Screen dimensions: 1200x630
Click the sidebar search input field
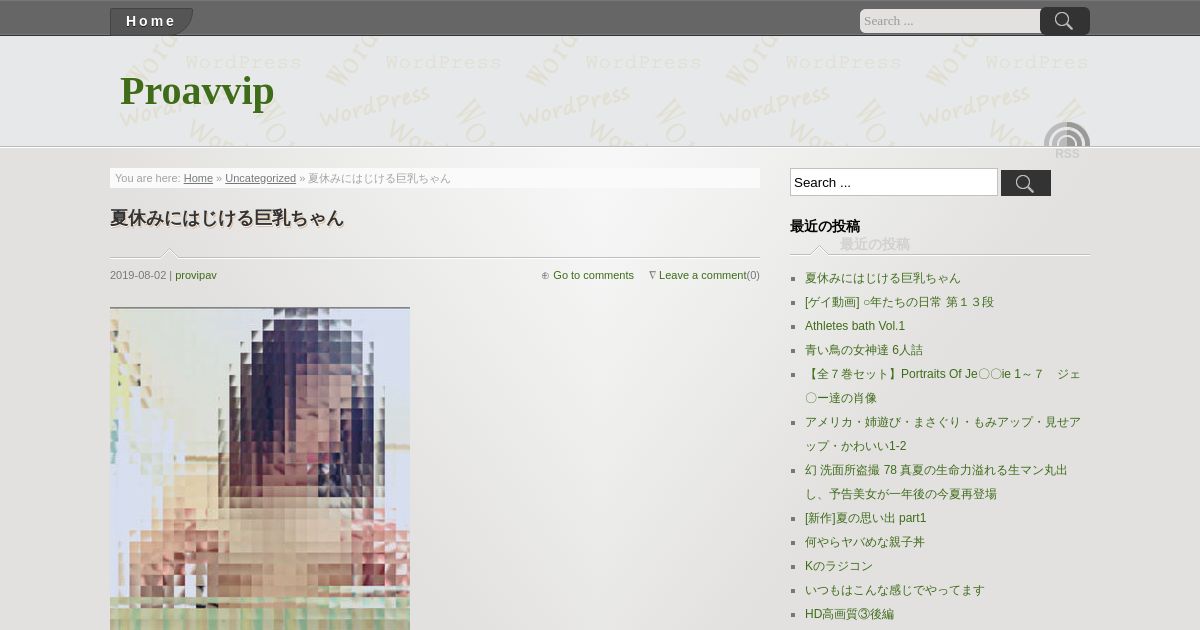(894, 182)
